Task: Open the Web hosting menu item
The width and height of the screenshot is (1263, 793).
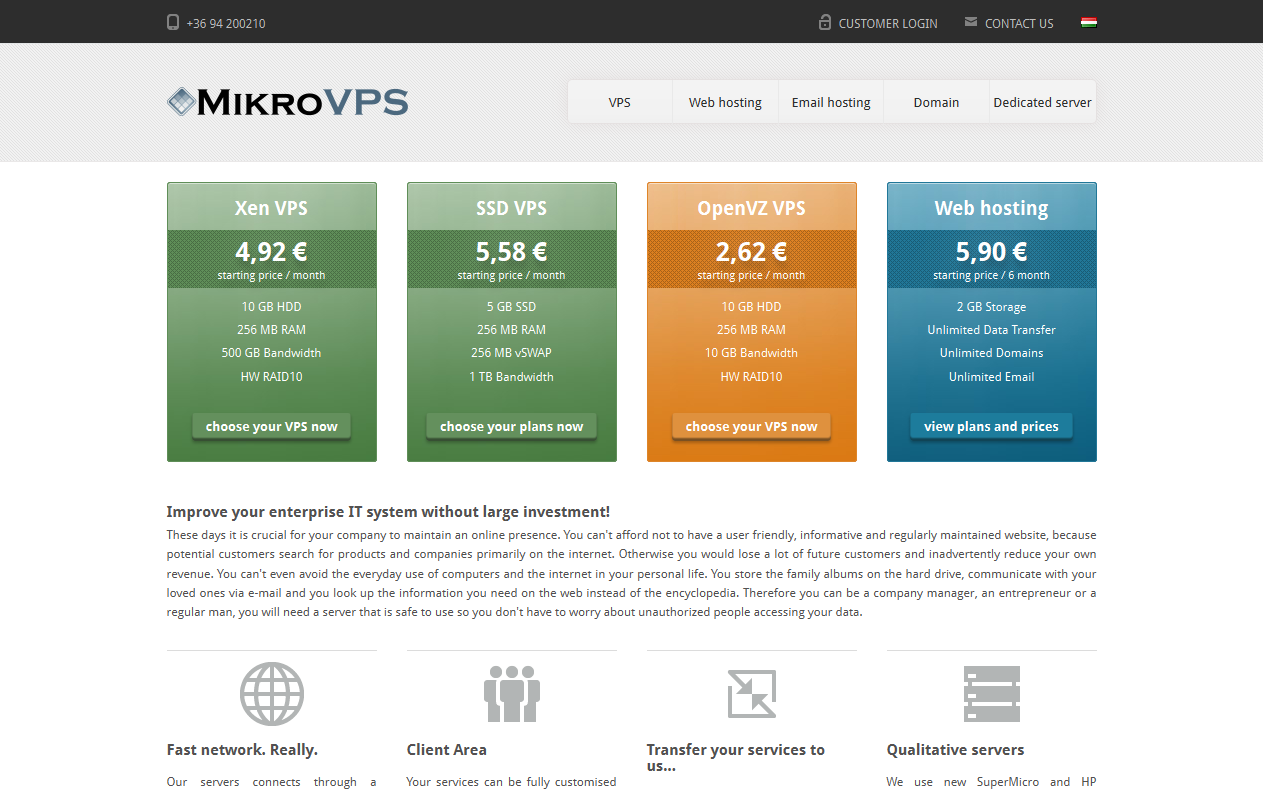Action: [725, 102]
